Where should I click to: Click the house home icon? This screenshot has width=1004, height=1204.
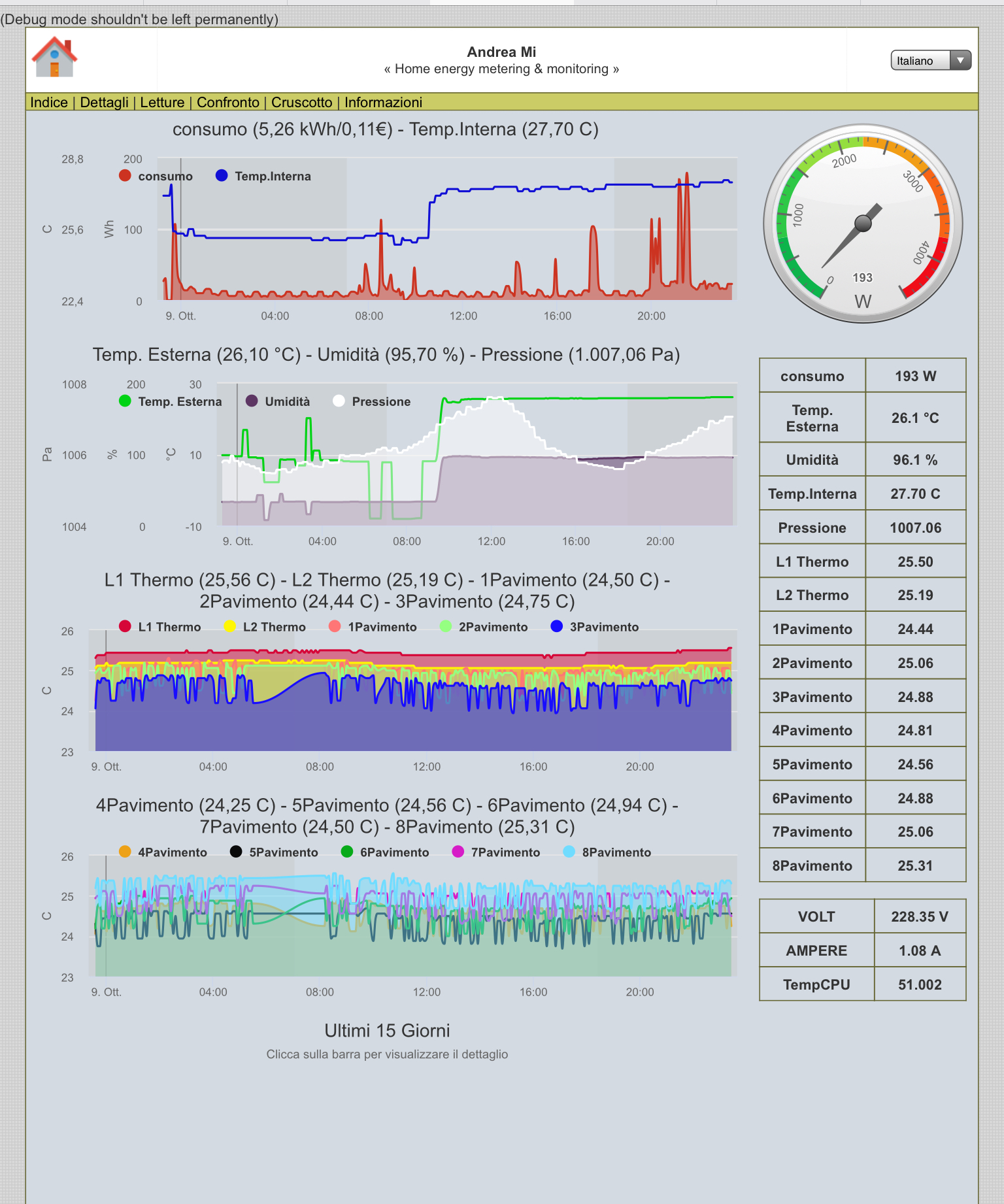55,58
